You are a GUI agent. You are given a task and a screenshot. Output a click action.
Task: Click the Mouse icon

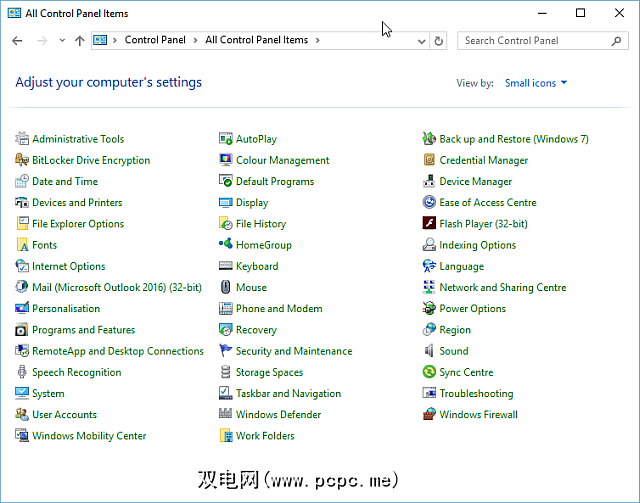point(226,287)
